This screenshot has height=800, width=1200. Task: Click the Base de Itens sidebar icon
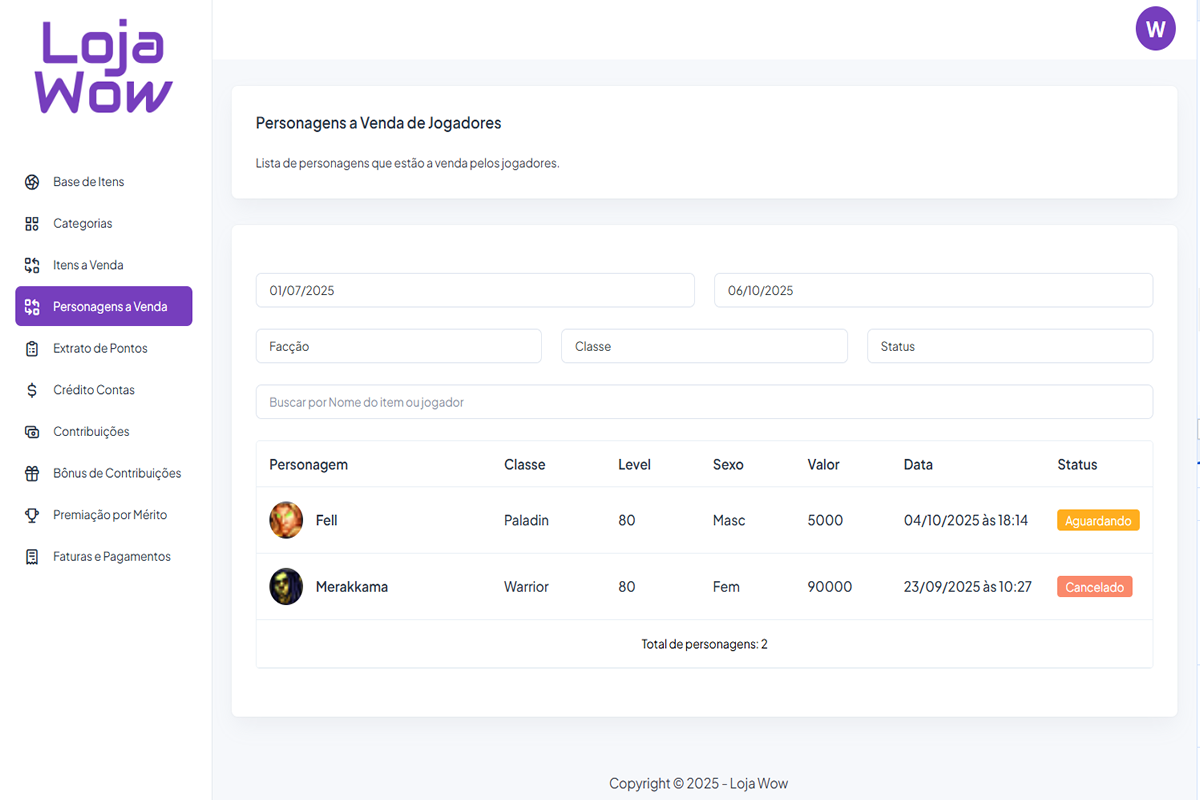coord(32,182)
